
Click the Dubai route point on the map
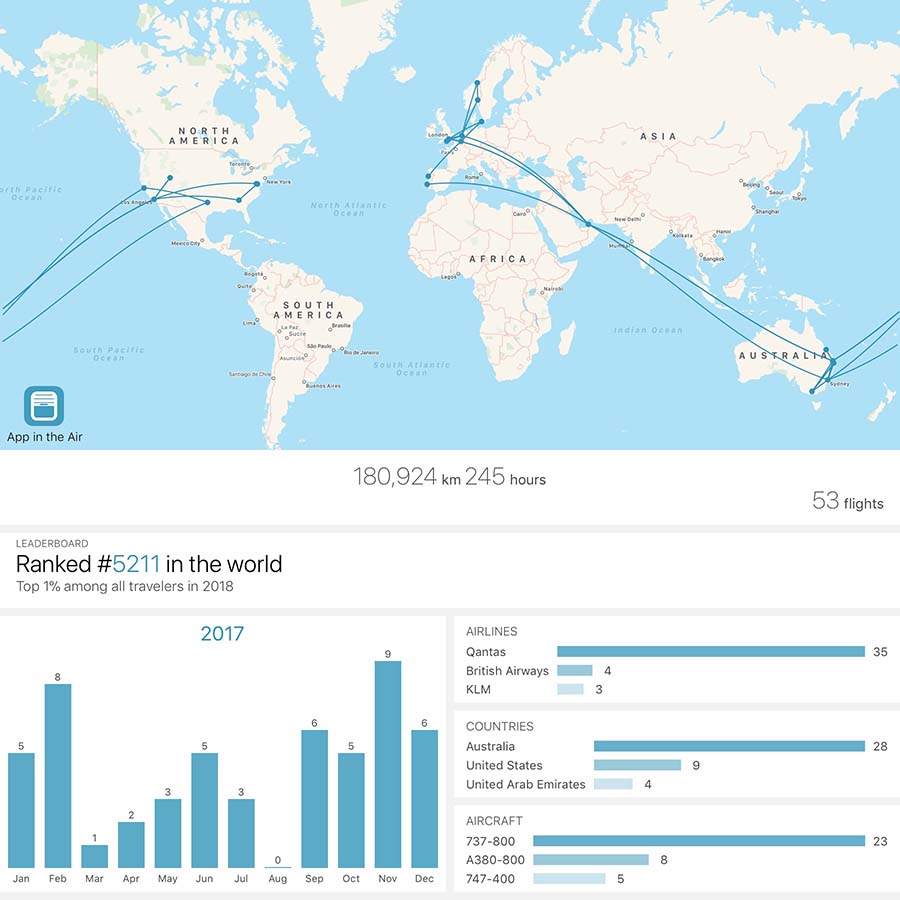click(588, 224)
